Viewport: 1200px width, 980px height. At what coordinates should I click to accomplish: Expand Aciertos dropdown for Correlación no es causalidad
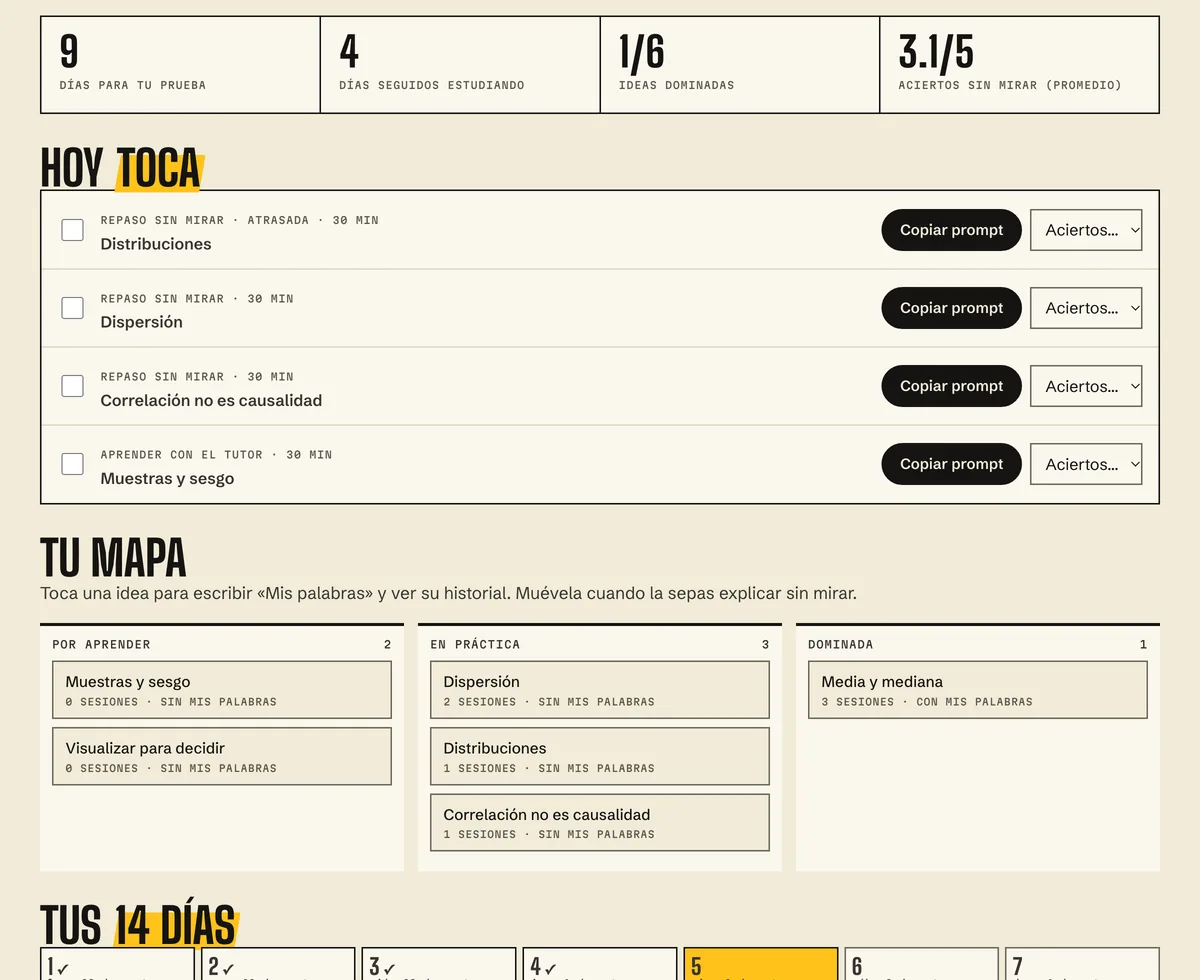click(1086, 386)
